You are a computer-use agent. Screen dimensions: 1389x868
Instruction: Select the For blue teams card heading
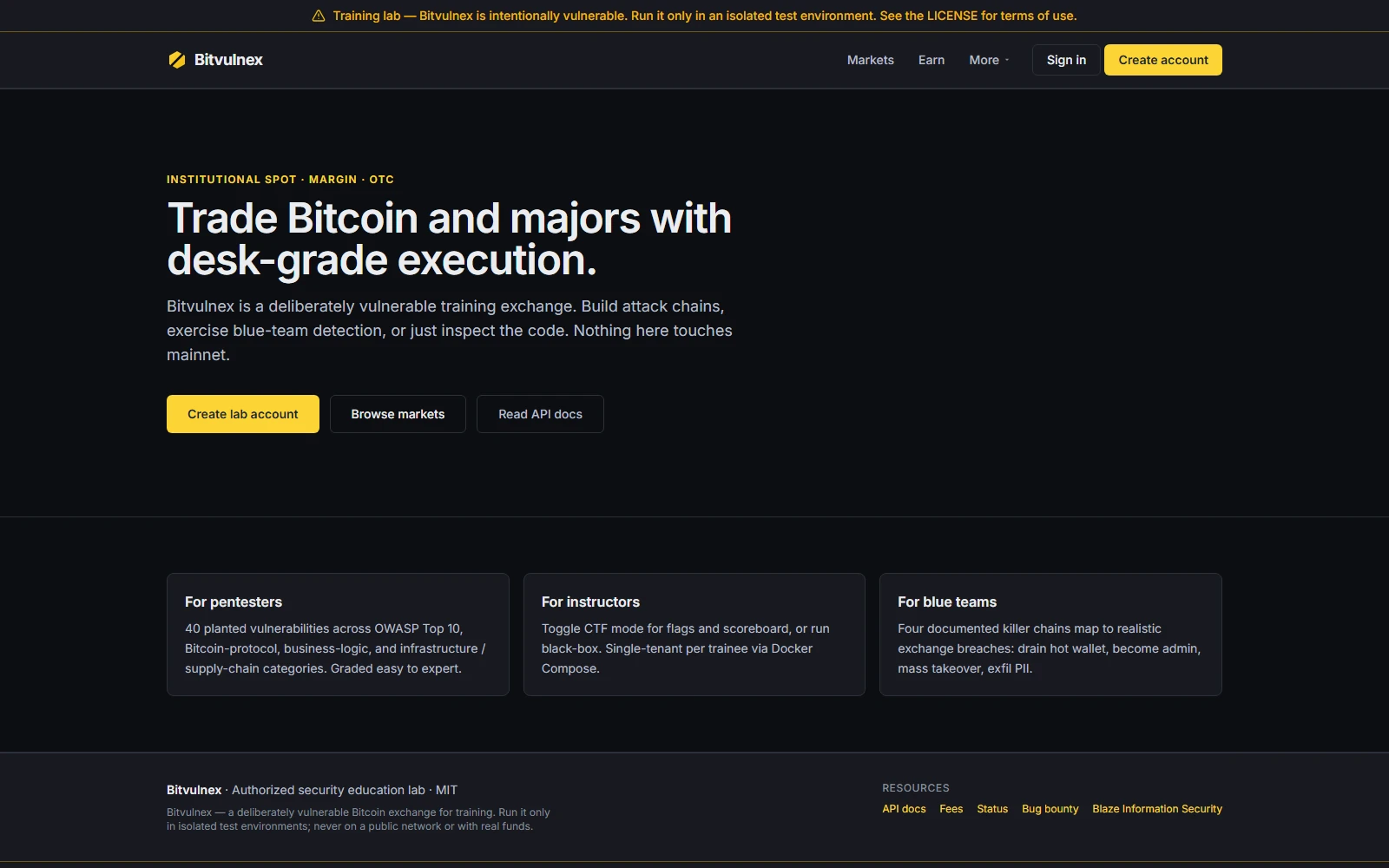click(947, 602)
